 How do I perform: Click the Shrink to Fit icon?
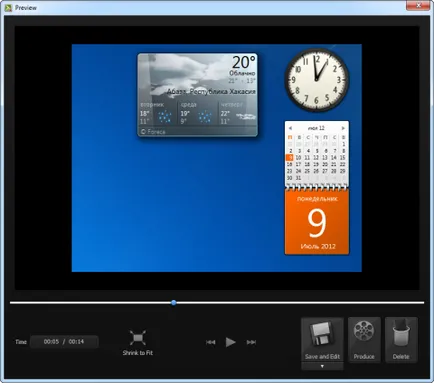pyautogui.click(x=137, y=338)
